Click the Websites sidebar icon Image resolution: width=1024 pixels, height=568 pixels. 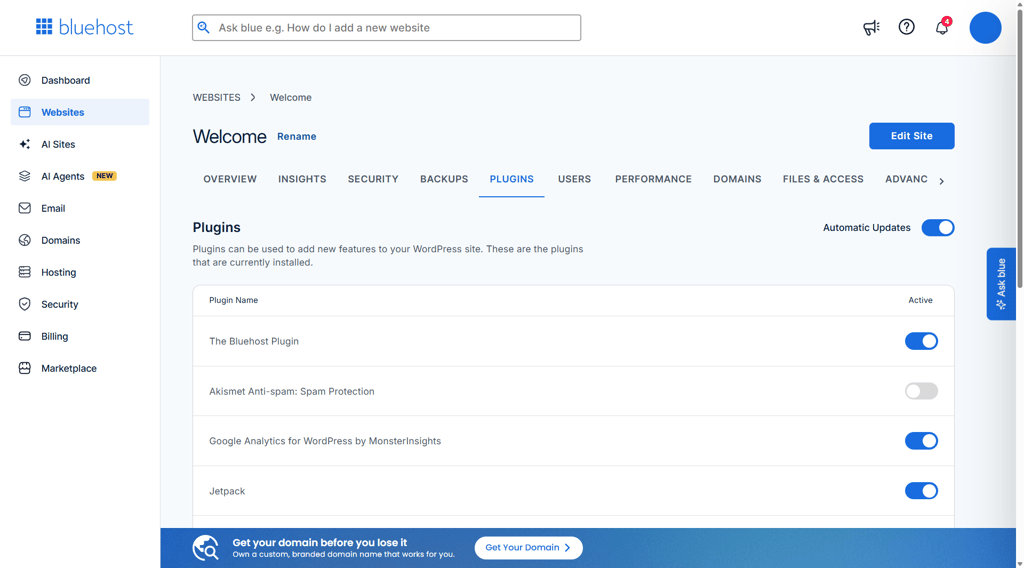(x=25, y=112)
